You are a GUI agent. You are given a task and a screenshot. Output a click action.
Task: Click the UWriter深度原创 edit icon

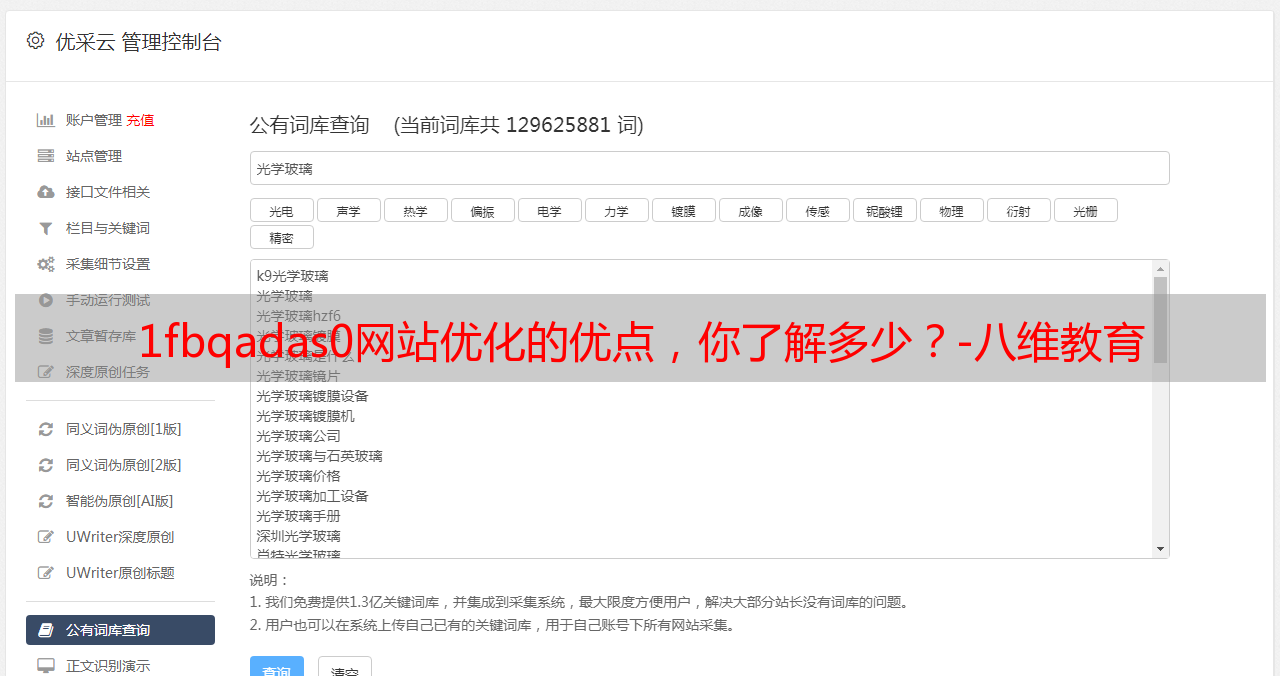tap(46, 537)
